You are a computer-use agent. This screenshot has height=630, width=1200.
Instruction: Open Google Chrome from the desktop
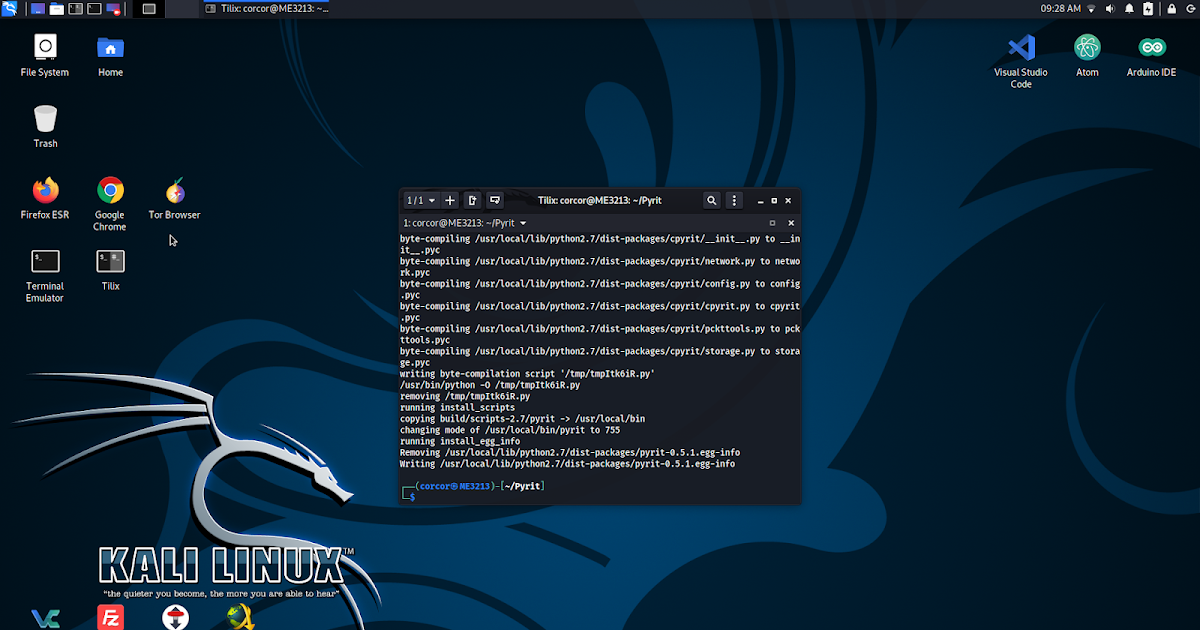[x=109, y=190]
